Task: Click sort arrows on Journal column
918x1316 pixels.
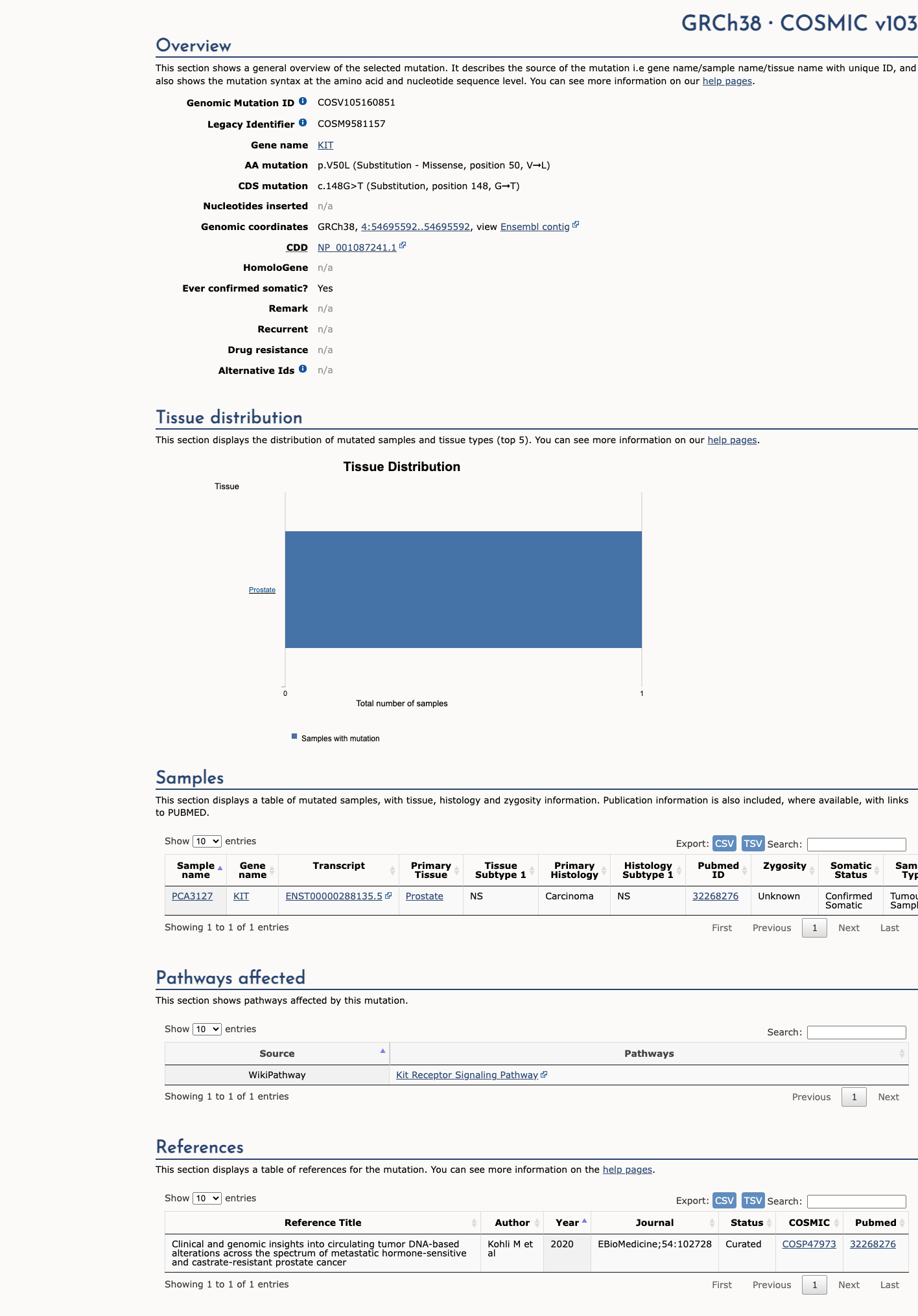Action: [712, 1223]
